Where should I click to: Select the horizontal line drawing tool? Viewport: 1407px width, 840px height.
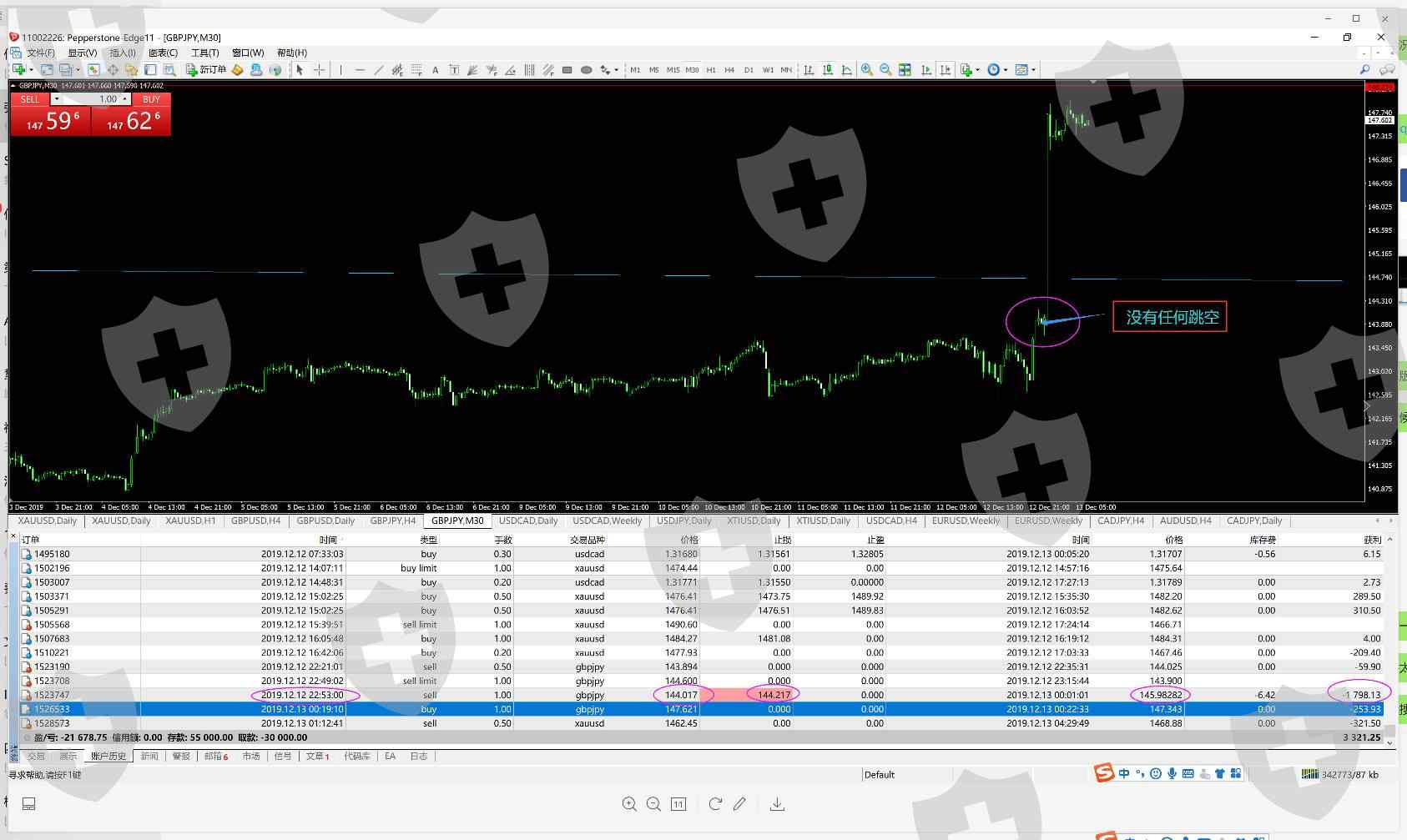[360, 70]
